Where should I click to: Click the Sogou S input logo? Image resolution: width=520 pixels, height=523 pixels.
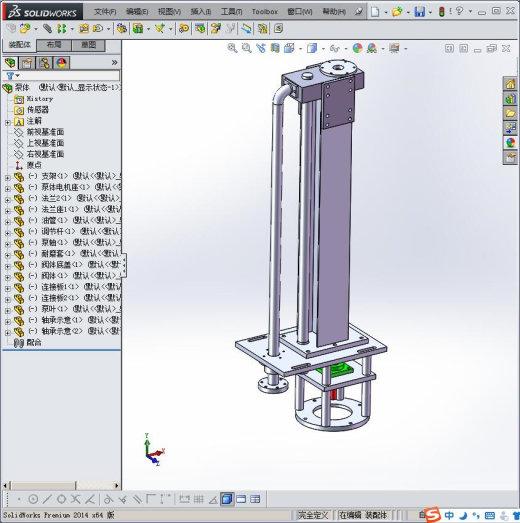coord(433,515)
